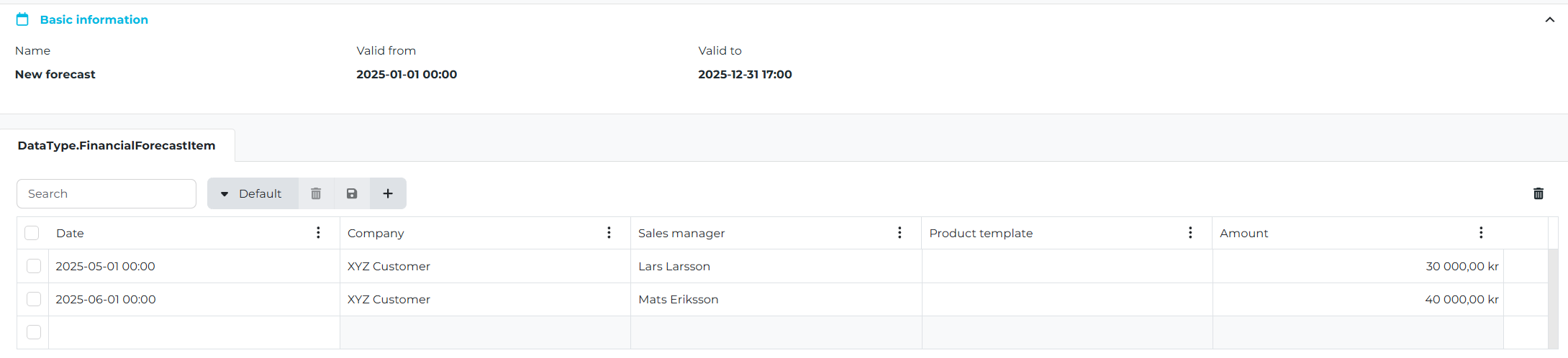Tick the empty last row checkbox
Viewport: 1568px width, 358px height.
pos(34,332)
